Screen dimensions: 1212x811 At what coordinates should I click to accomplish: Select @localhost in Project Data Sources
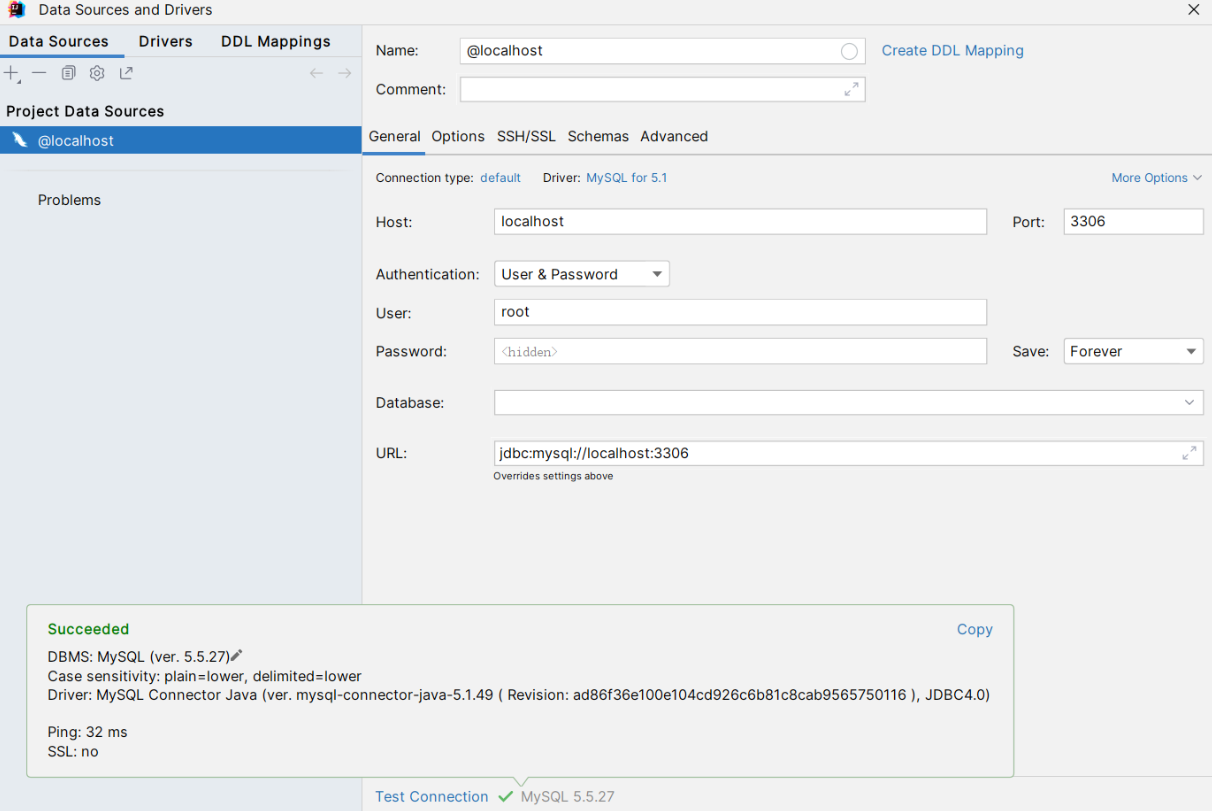pyautogui.click(x=181, y=140)
